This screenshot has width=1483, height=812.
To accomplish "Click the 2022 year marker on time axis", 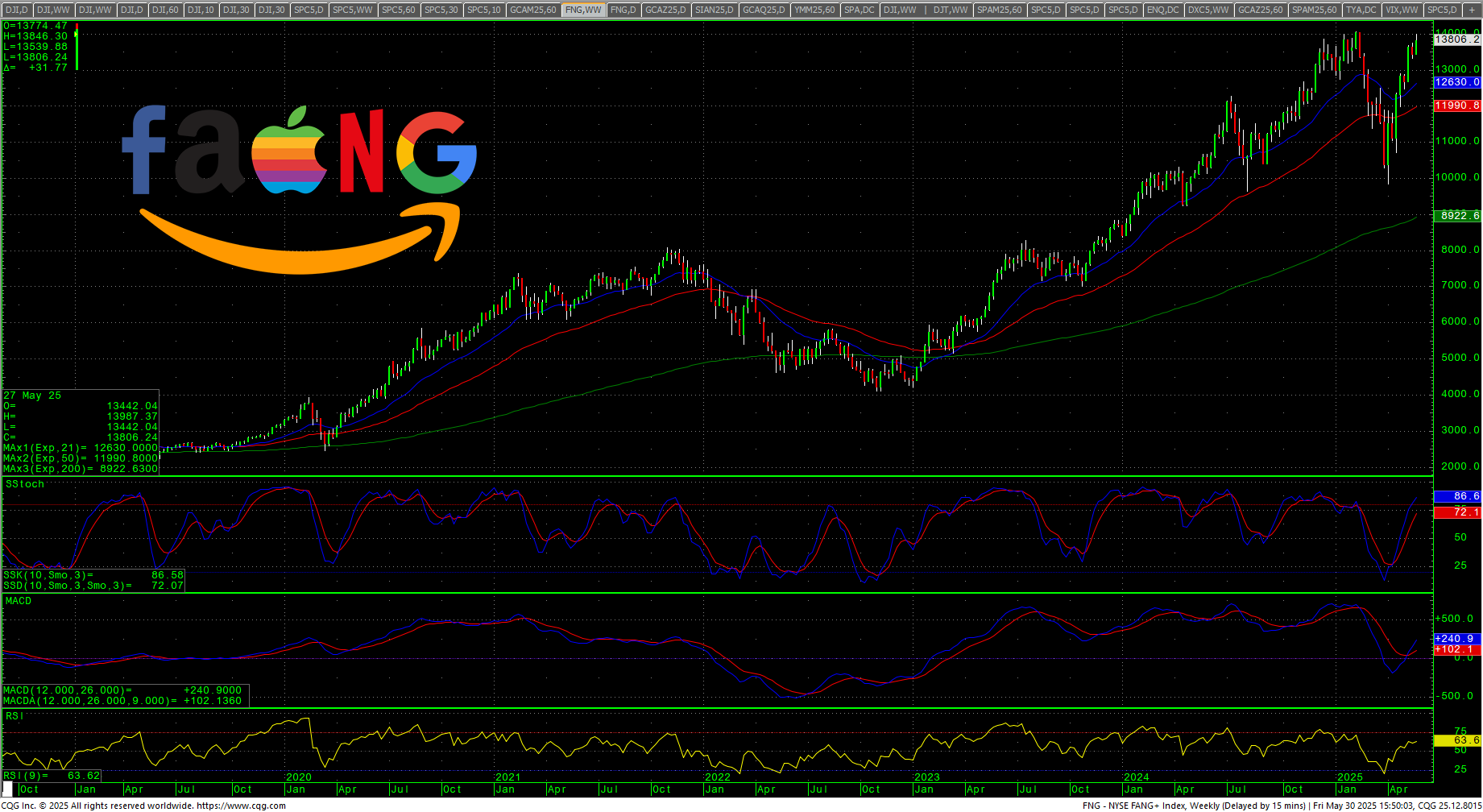I will 718,777.
